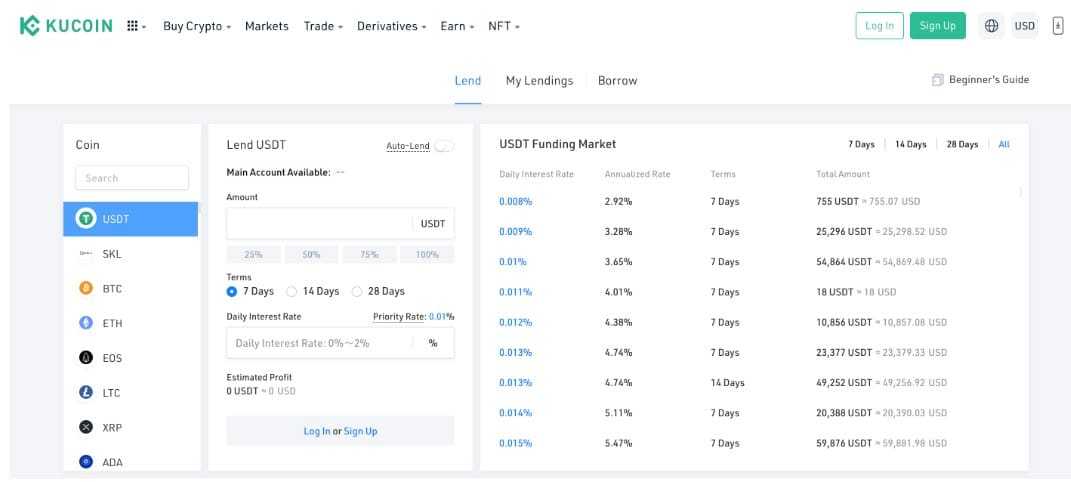The height and width of the screenshot is (482, 1071).
Task: Click the header Sign Up button
Action: pyautogui.click(x=937, y=26)
